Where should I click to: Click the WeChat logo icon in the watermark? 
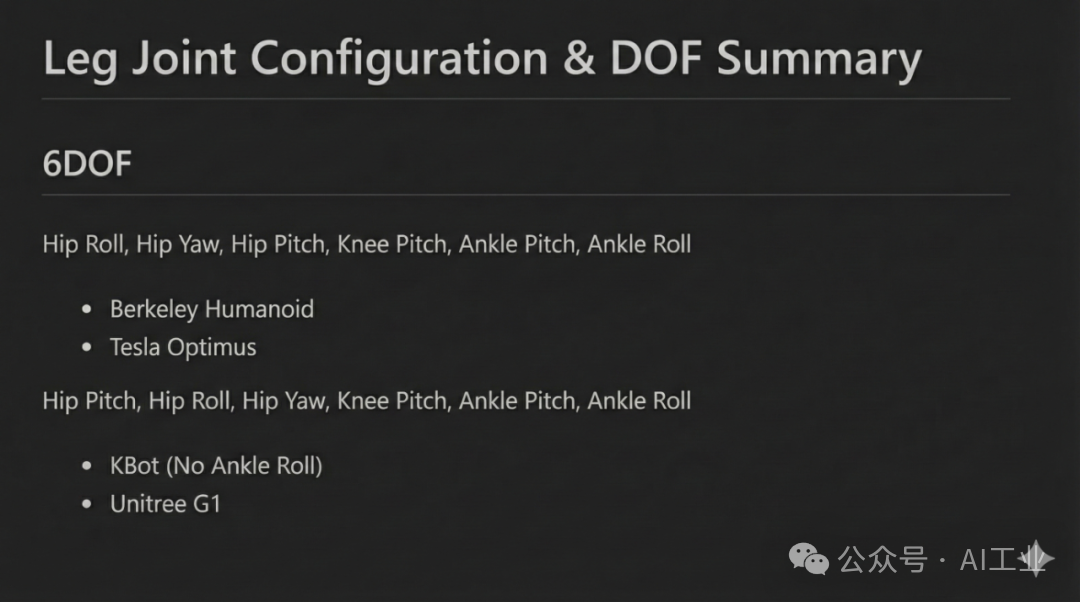coord(809,560)
